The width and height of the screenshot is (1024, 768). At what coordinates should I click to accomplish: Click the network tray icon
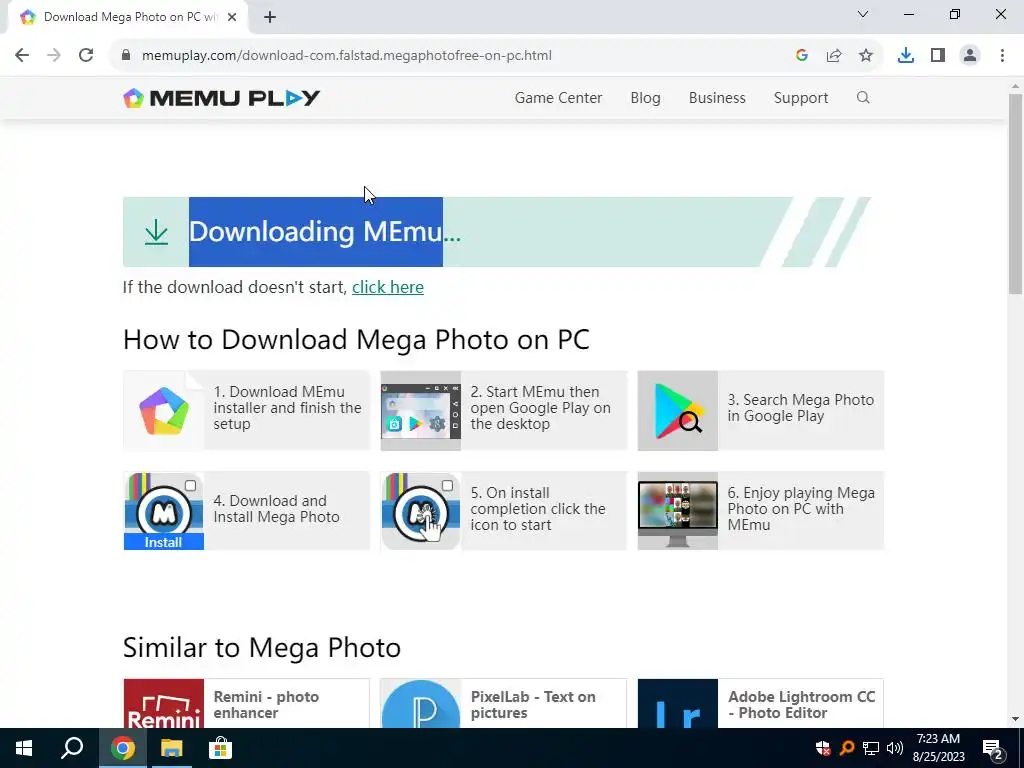(871, 748)
